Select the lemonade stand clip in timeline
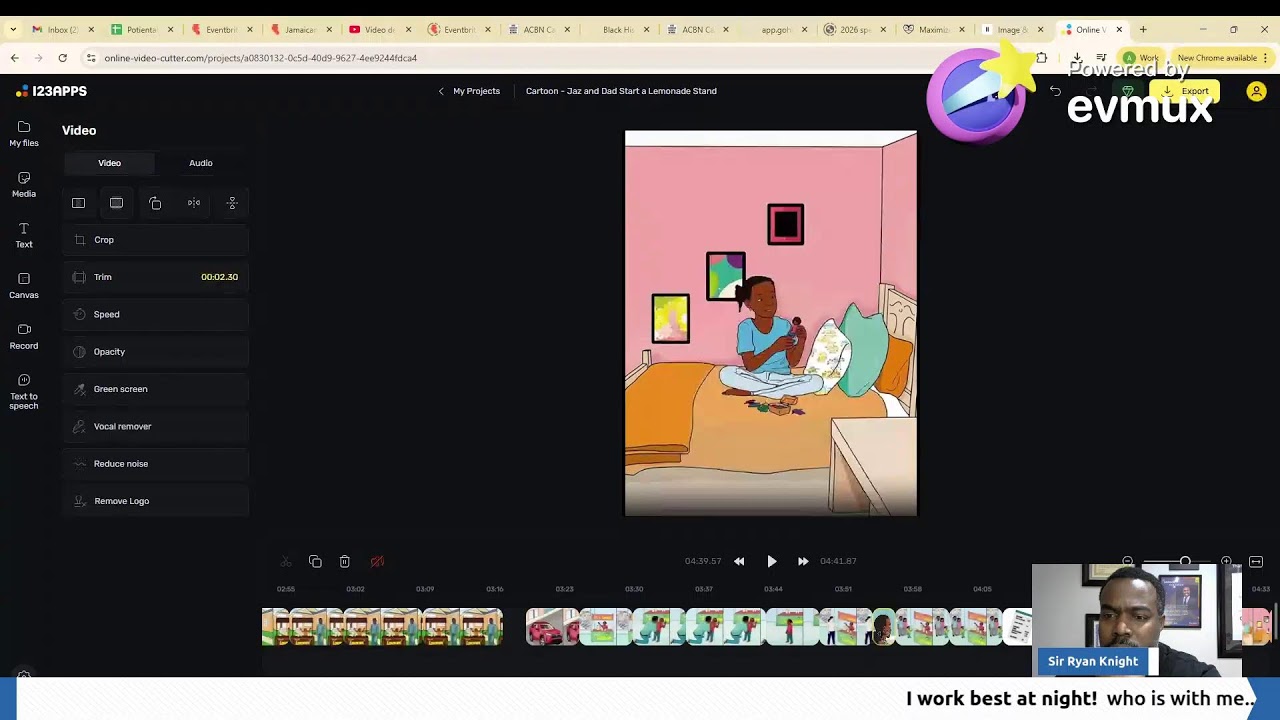The height and width of the screenshot is (720, 1280). [x=382, y=627]
